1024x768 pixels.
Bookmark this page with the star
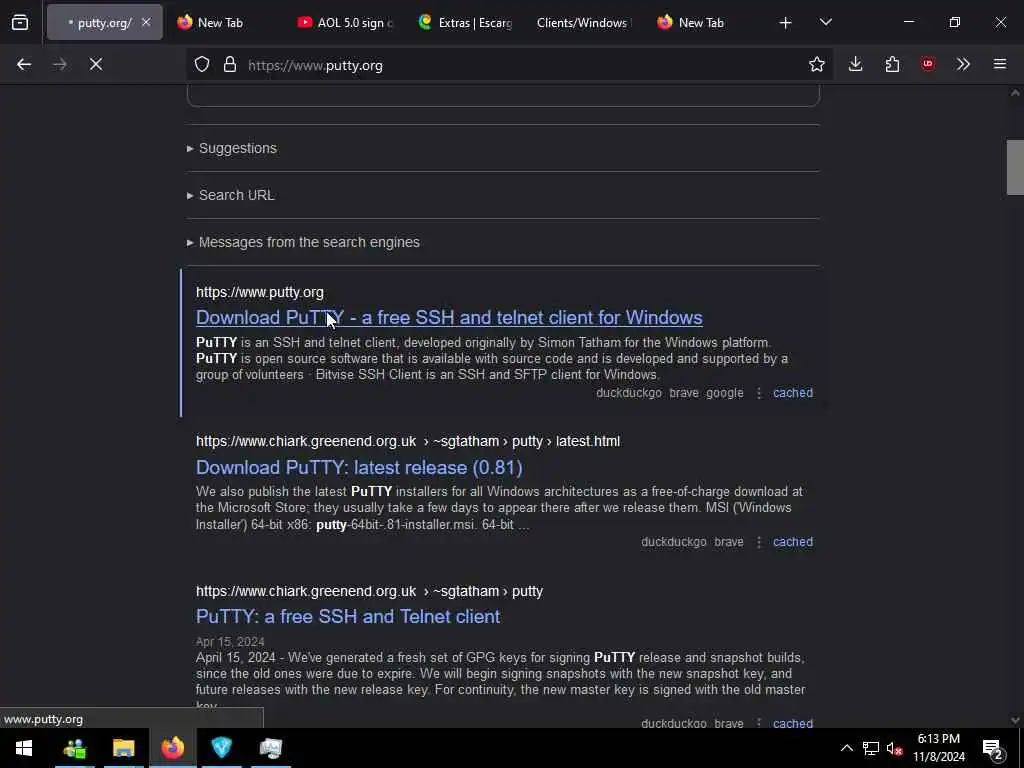816,64
